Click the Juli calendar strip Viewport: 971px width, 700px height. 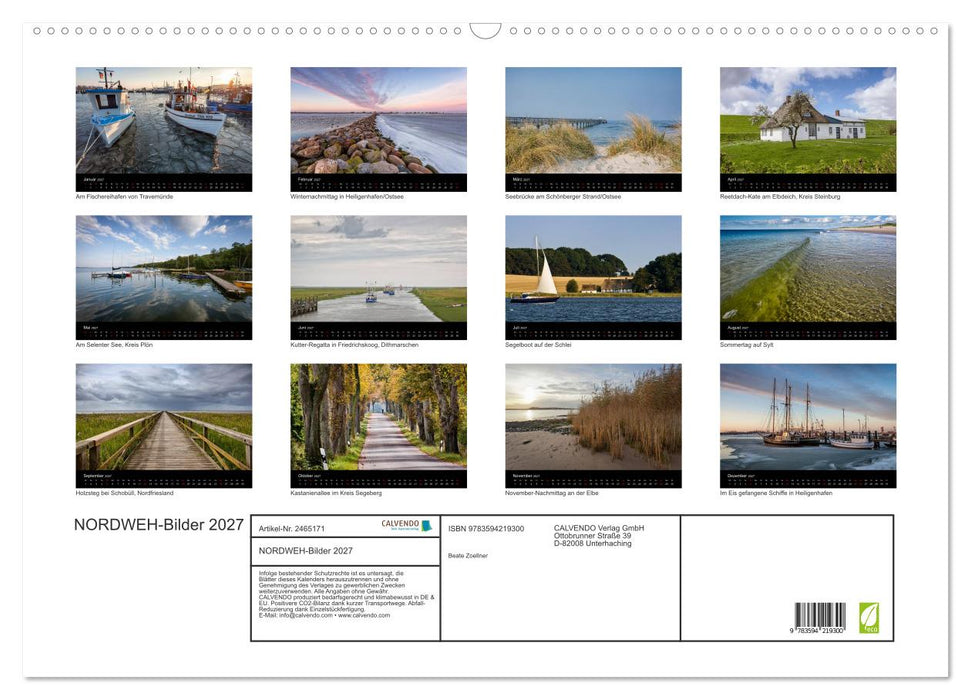pos(593,331)
